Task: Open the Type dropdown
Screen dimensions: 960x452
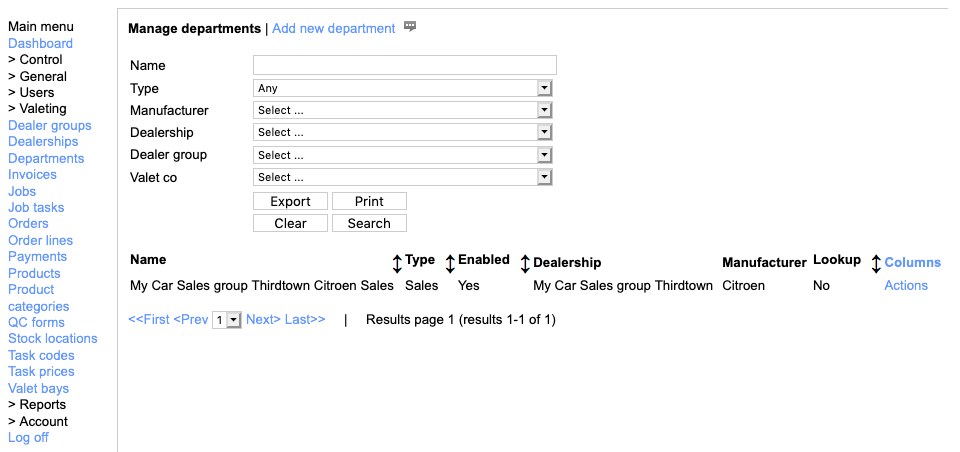Action: [402, 88]
